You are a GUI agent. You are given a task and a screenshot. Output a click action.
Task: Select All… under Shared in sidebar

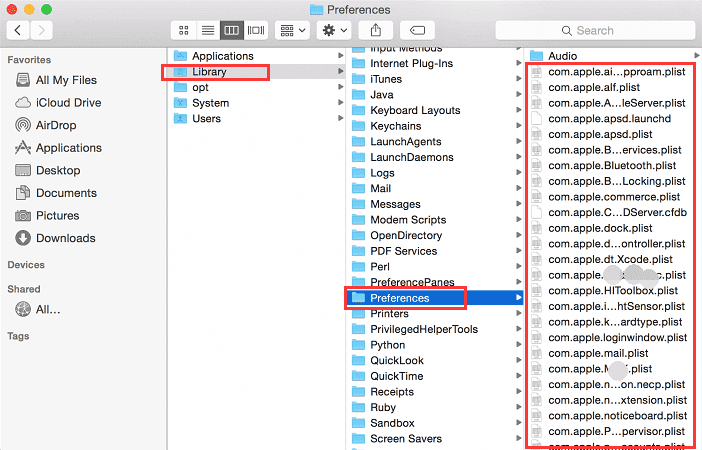(38, 309)
